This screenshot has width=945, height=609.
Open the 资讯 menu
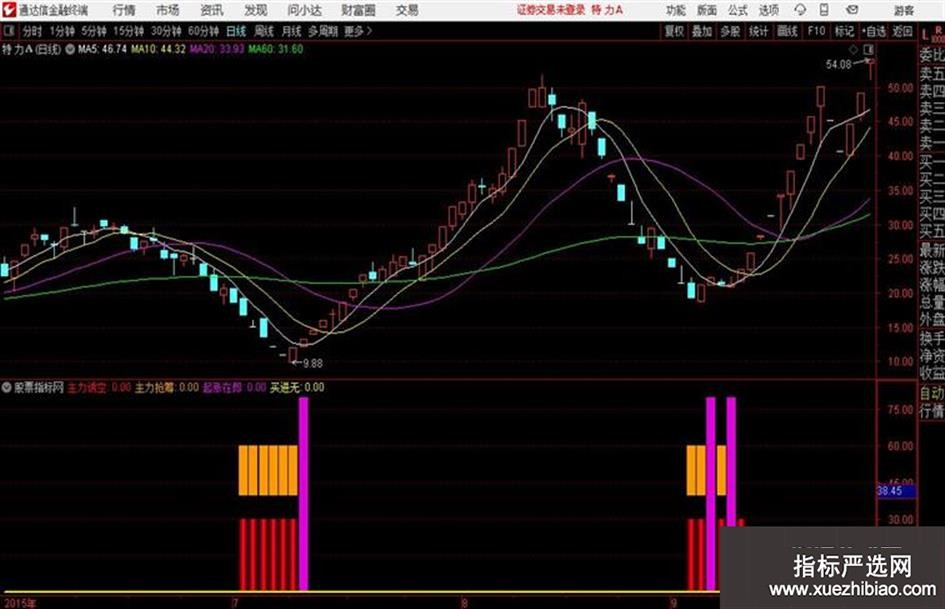point(212,10)
